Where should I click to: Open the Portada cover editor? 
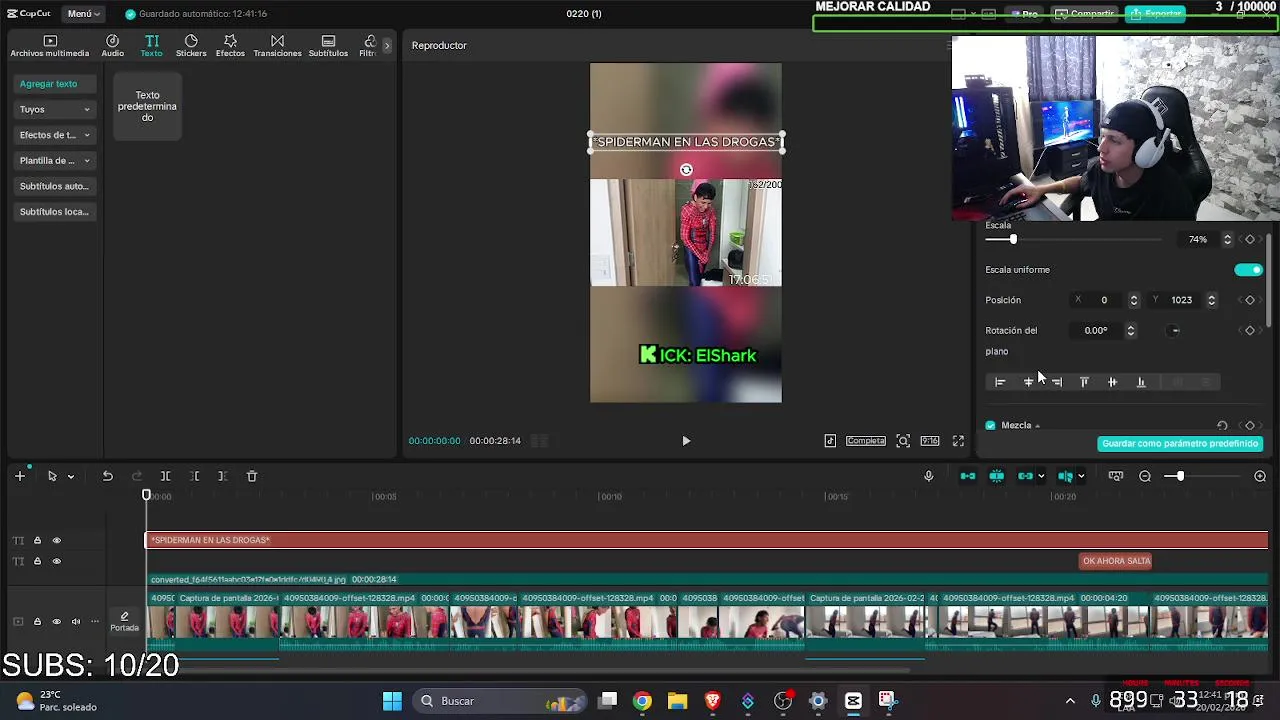(124, 622)
